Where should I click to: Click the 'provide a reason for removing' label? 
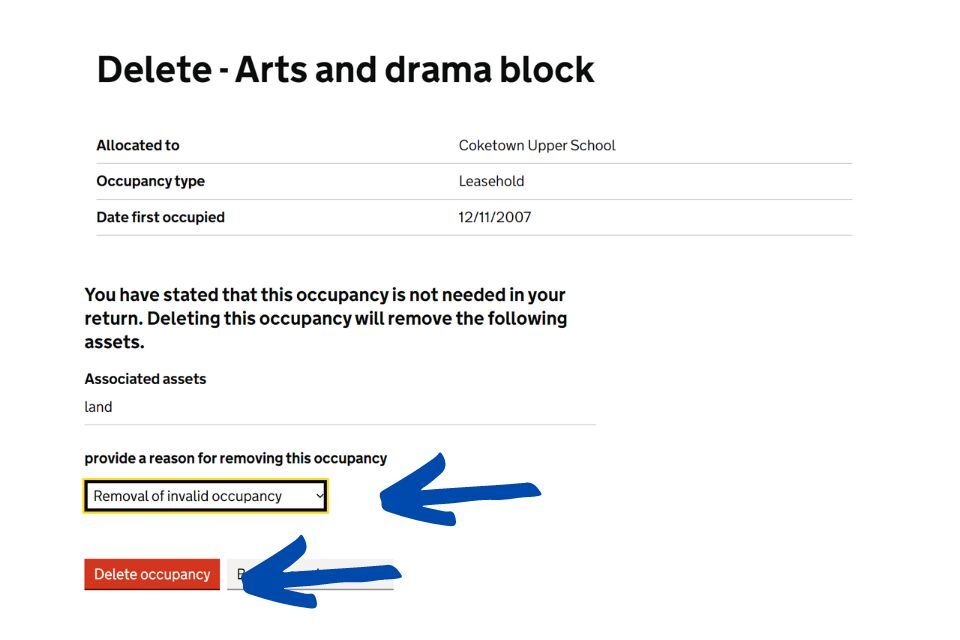coord(235,458)
